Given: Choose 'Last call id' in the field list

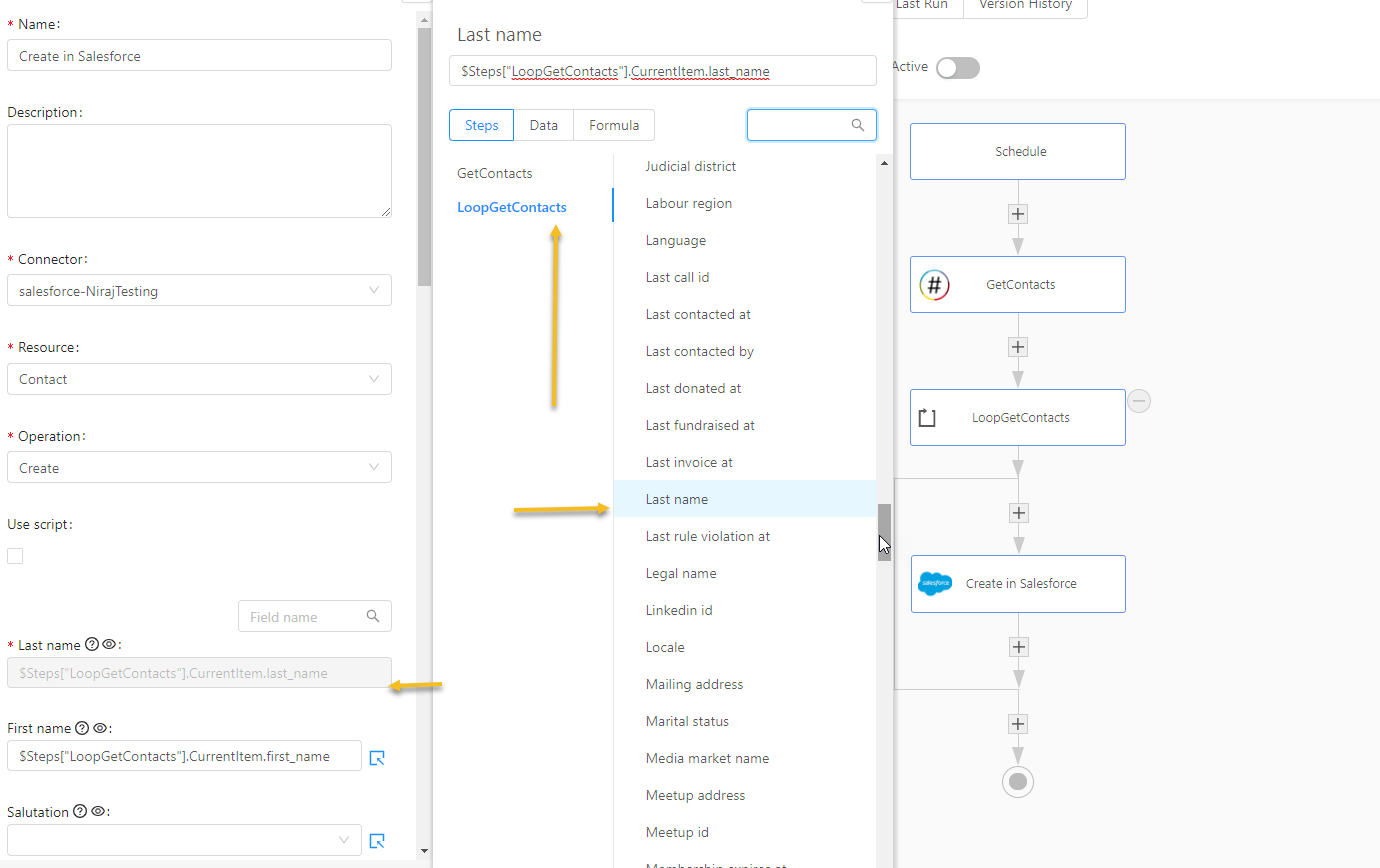Looking at the screenshot, I should click(745, 277).
